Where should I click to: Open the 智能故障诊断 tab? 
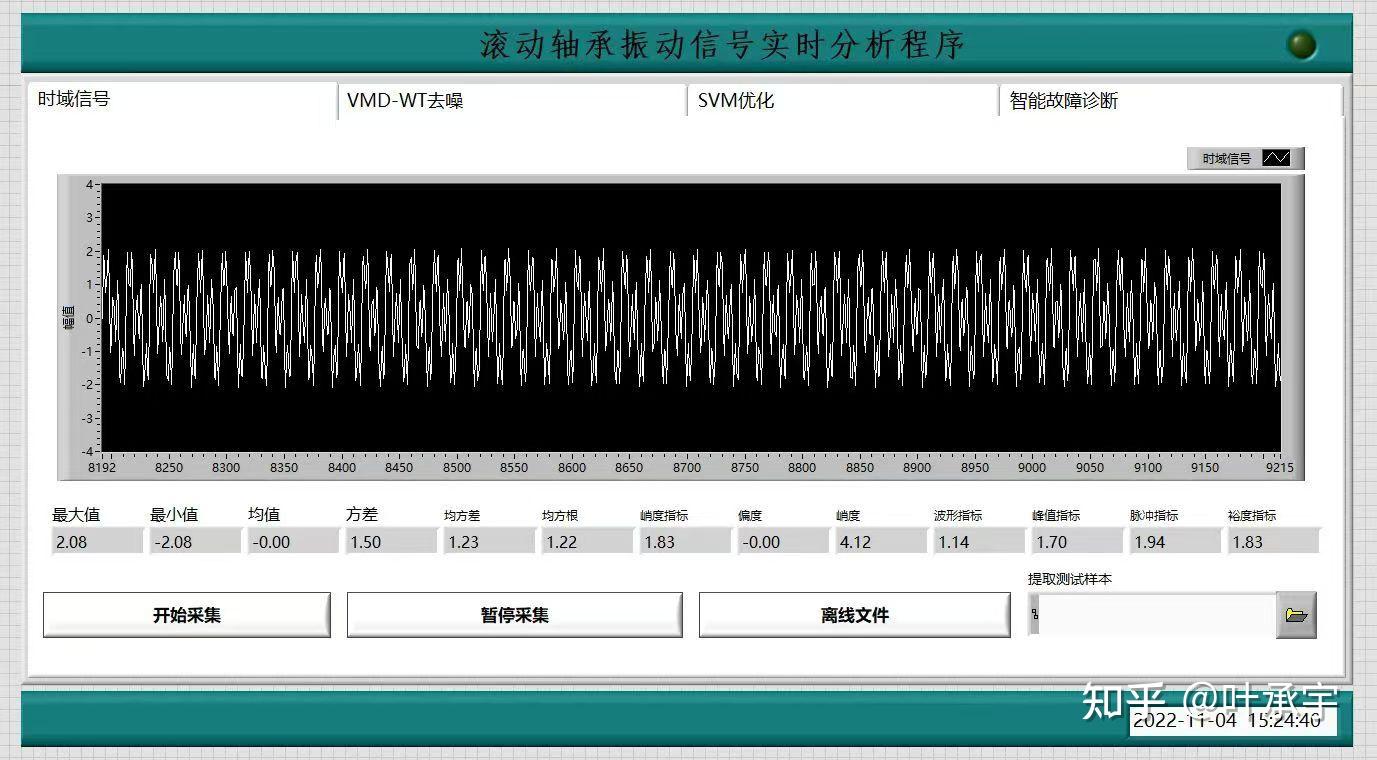(1065, 100)
